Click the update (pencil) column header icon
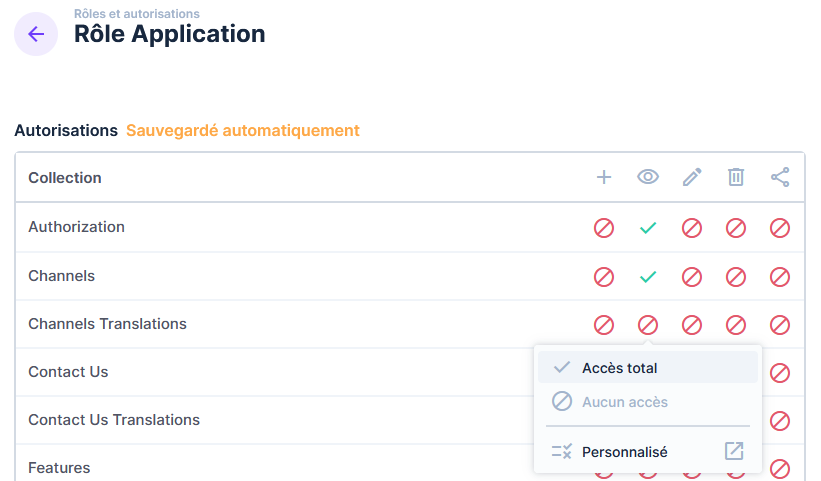Image resolution: width=821 pixels, height=481 pixels. click(692, 177)
